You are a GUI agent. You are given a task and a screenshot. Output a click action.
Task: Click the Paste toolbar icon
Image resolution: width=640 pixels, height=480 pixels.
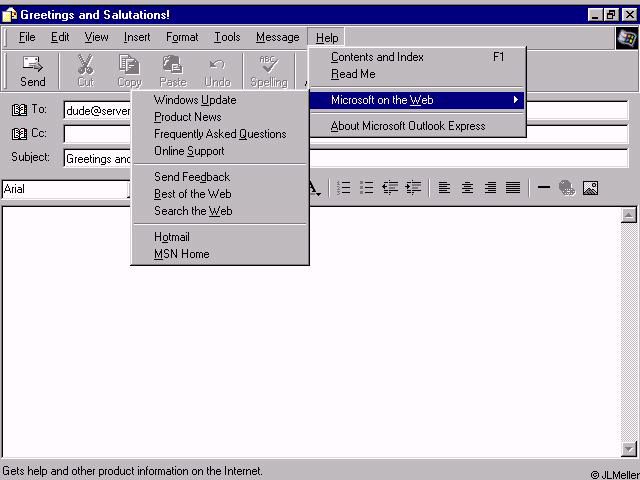coord(173,64)
